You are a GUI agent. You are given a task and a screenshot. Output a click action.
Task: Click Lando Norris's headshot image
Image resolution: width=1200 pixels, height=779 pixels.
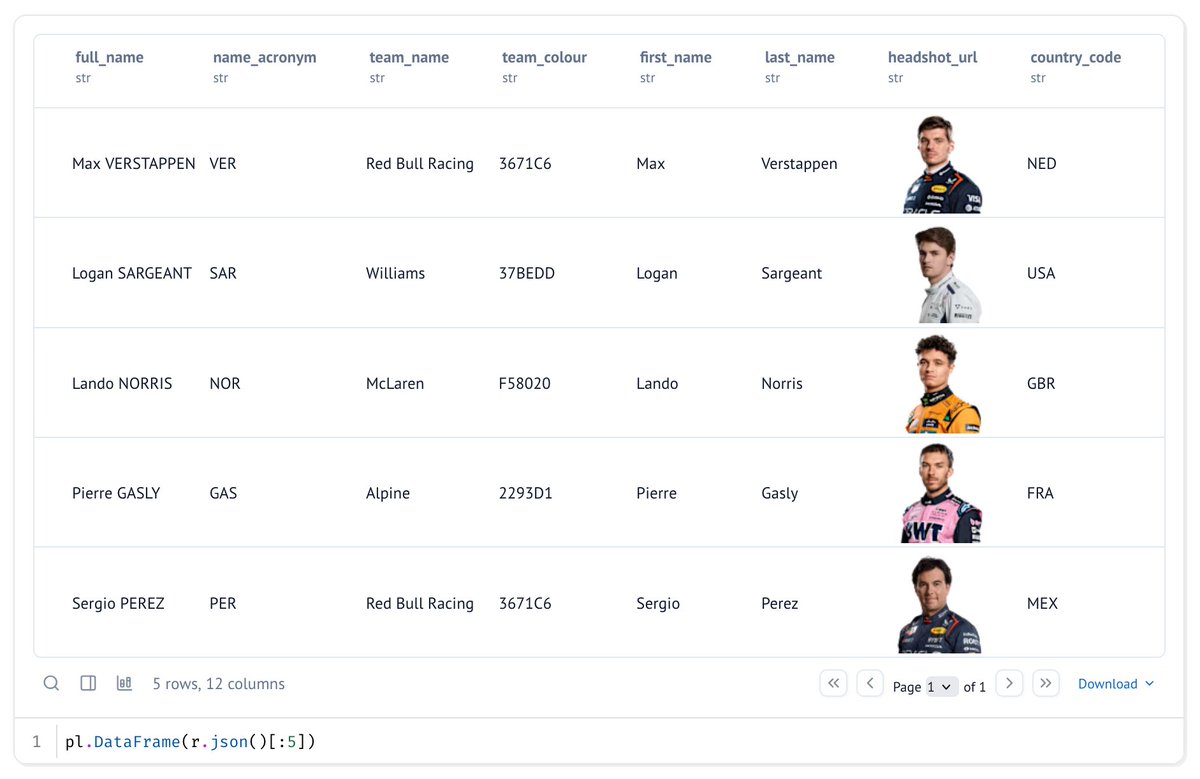pyautogui.click(x=942, y=384)
